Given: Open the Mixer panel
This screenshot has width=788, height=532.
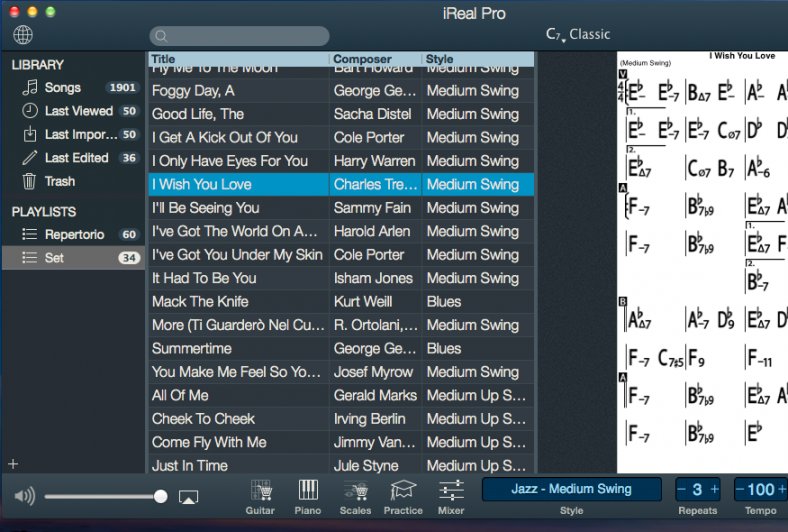Looking at the screenshot, I should [451, 495].
